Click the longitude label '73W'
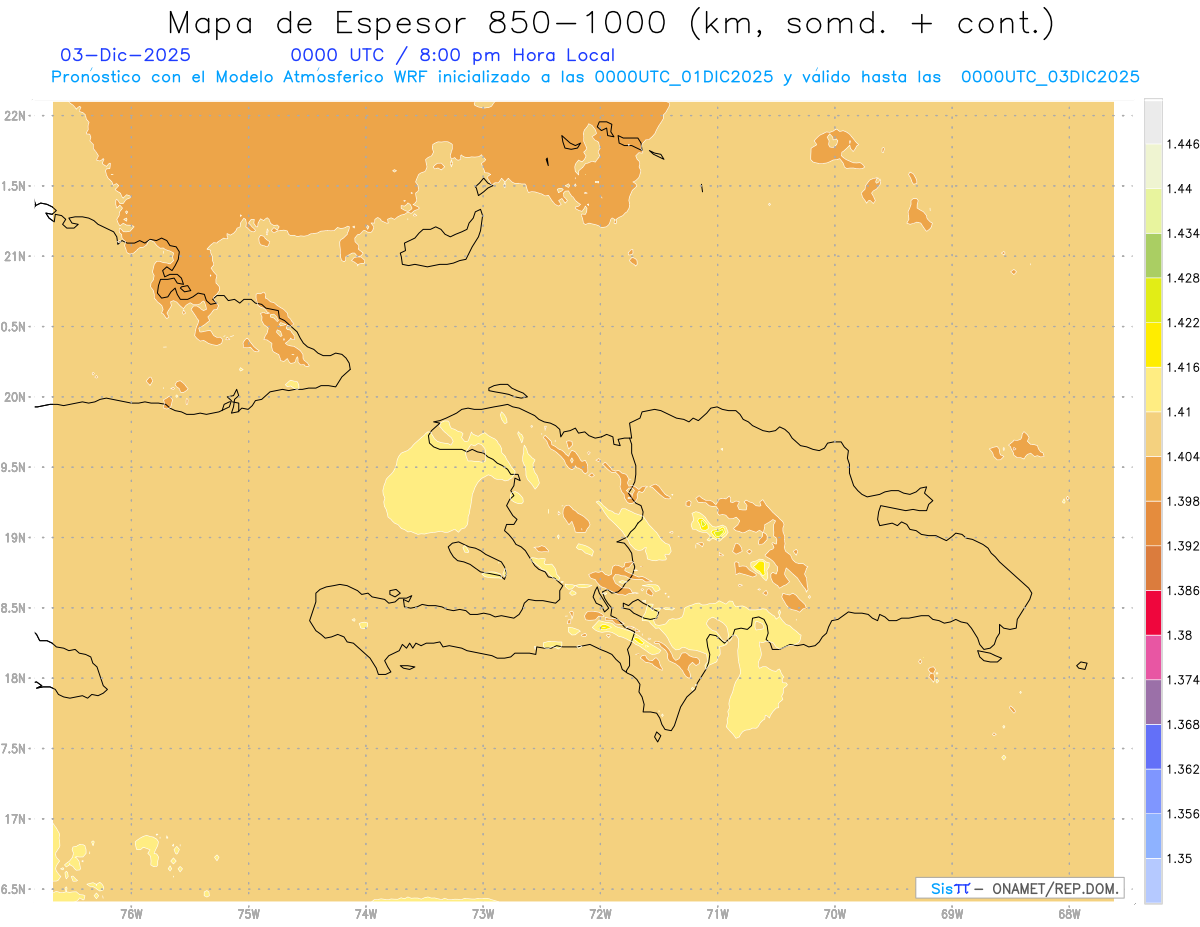The height and width of the screenshot is (927, 1200). pyautogui.click(x=483, y=913)
